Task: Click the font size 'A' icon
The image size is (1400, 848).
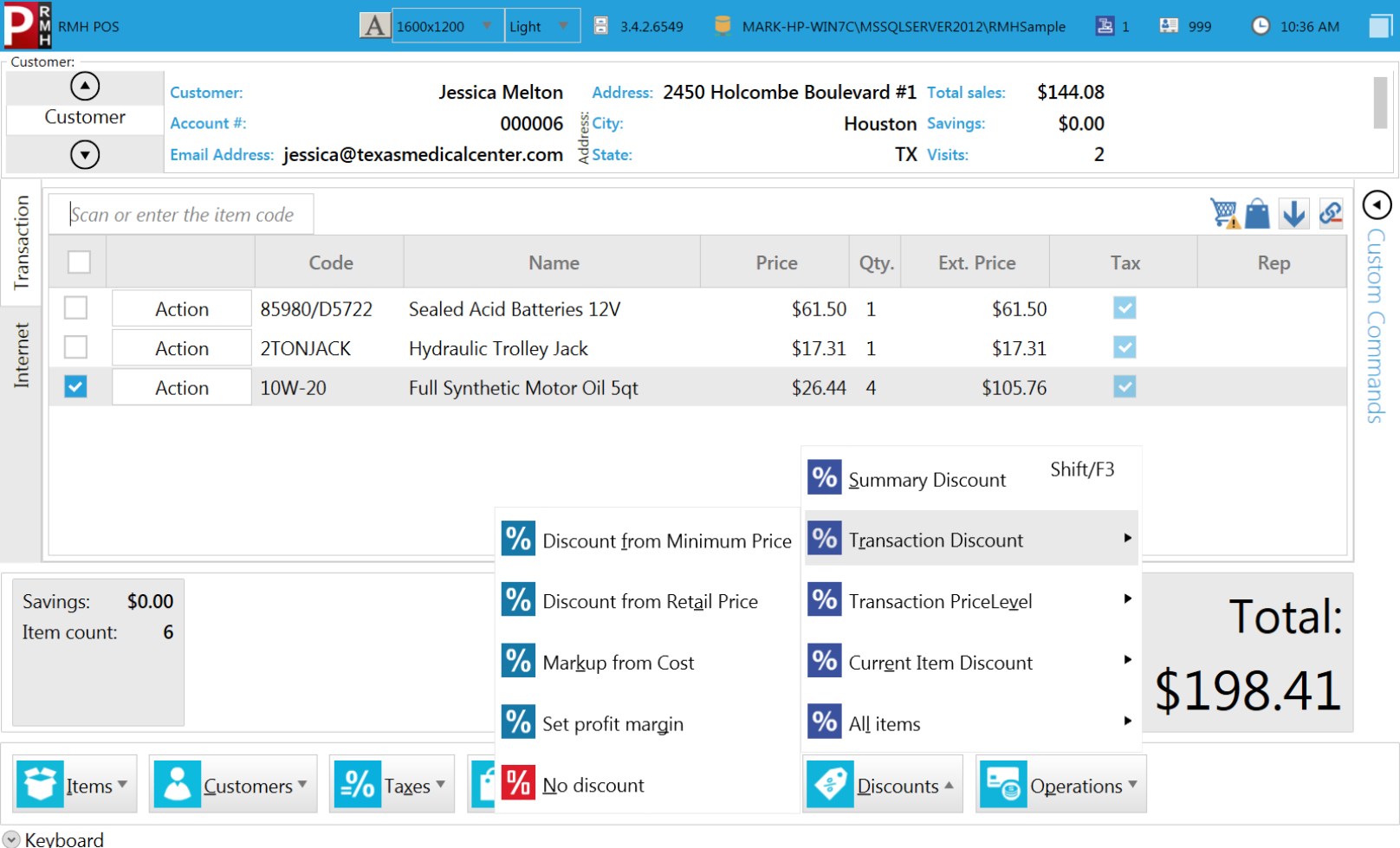Action: tap(374, 26)
